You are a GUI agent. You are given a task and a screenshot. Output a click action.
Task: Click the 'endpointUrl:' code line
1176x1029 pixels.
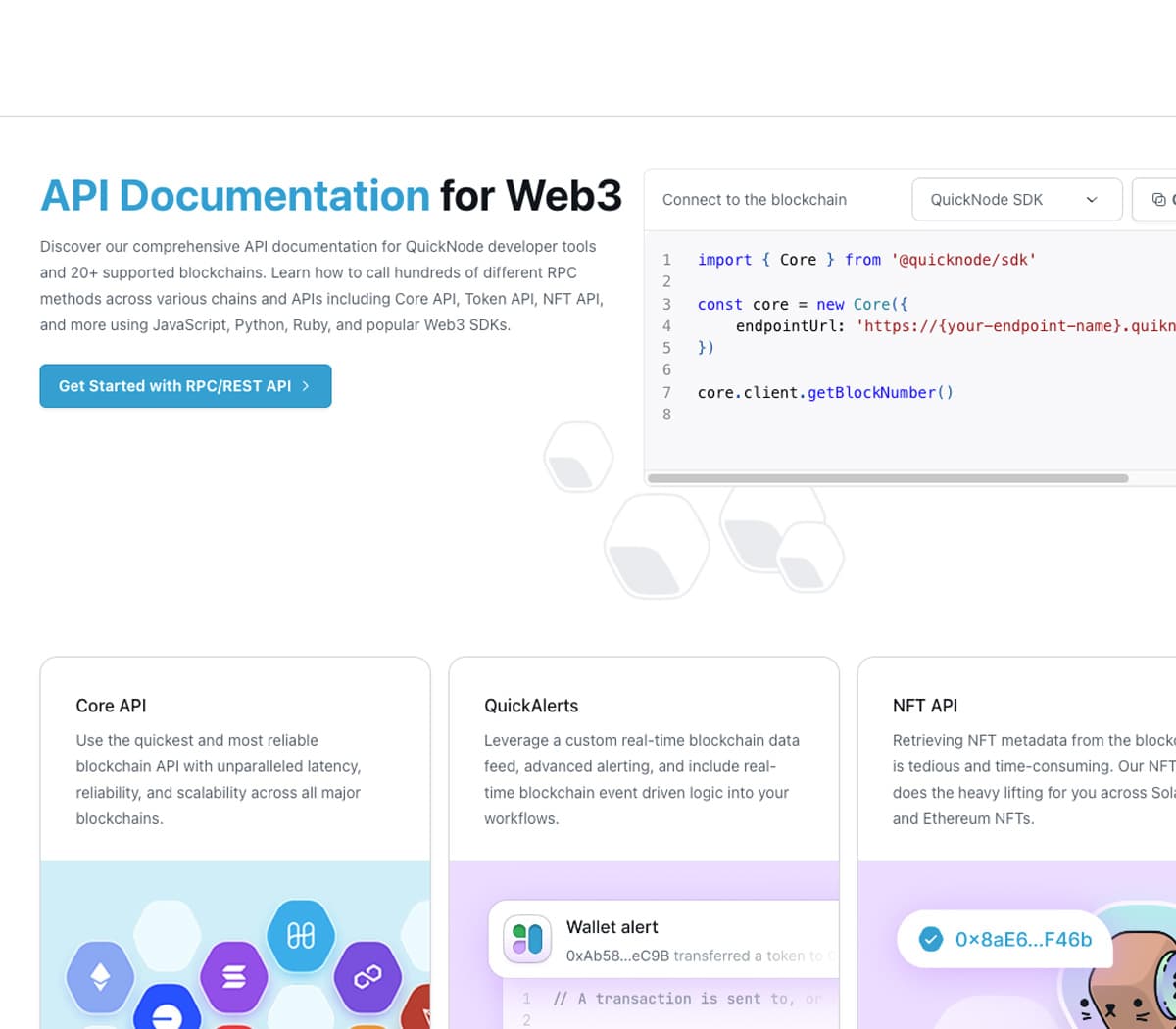pos(955,326)
